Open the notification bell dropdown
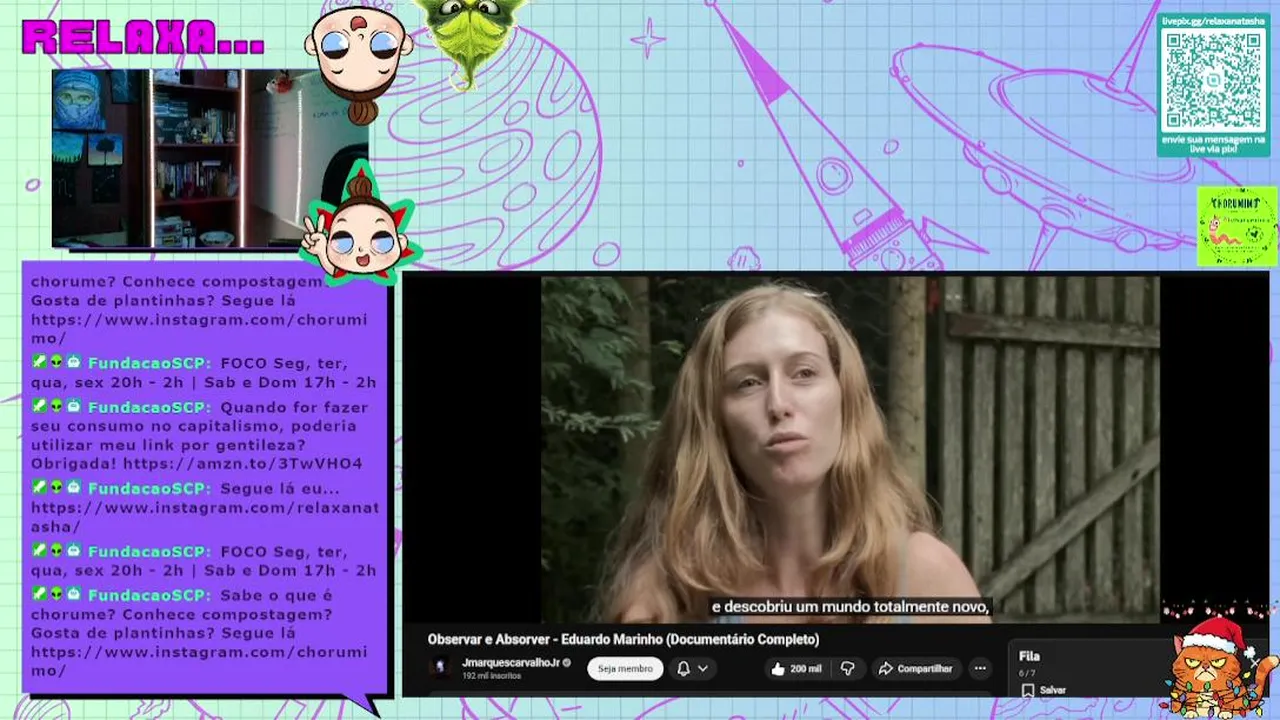Viewport: 1280px width, 720px height. pos(692,668)
